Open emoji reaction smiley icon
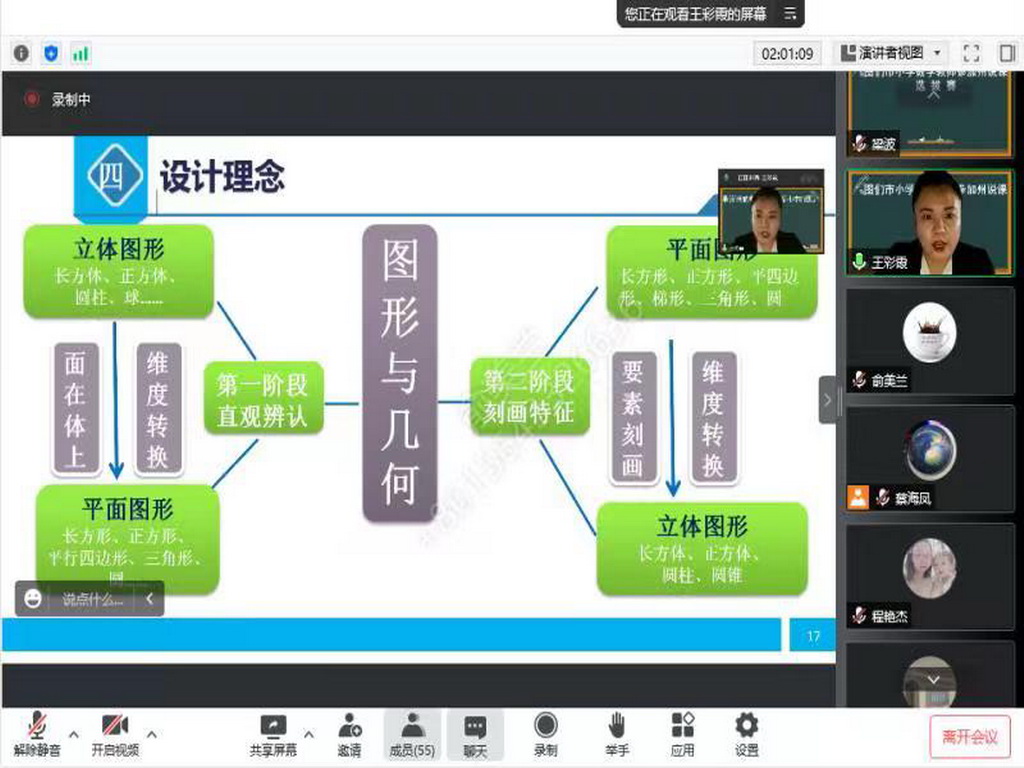The height and width of the screenshot is (768, 1024). click(33, 598)
